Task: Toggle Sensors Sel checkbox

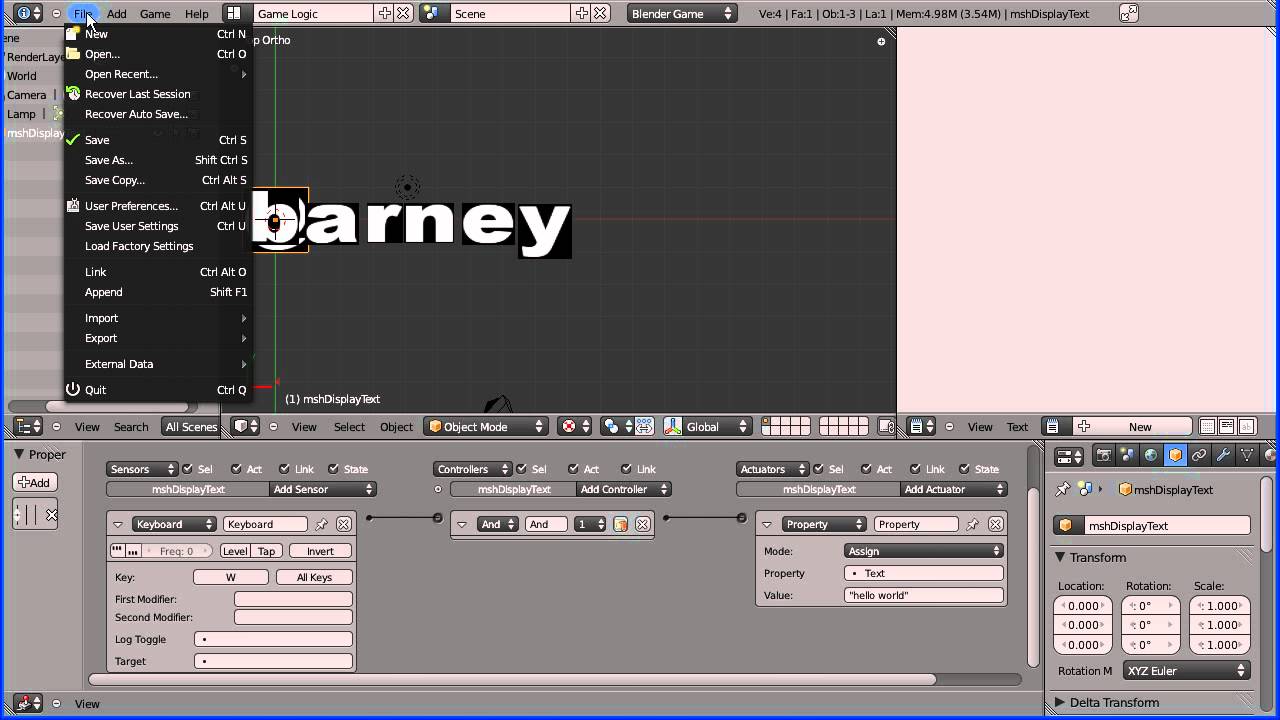Action: (x=188, y=468)
